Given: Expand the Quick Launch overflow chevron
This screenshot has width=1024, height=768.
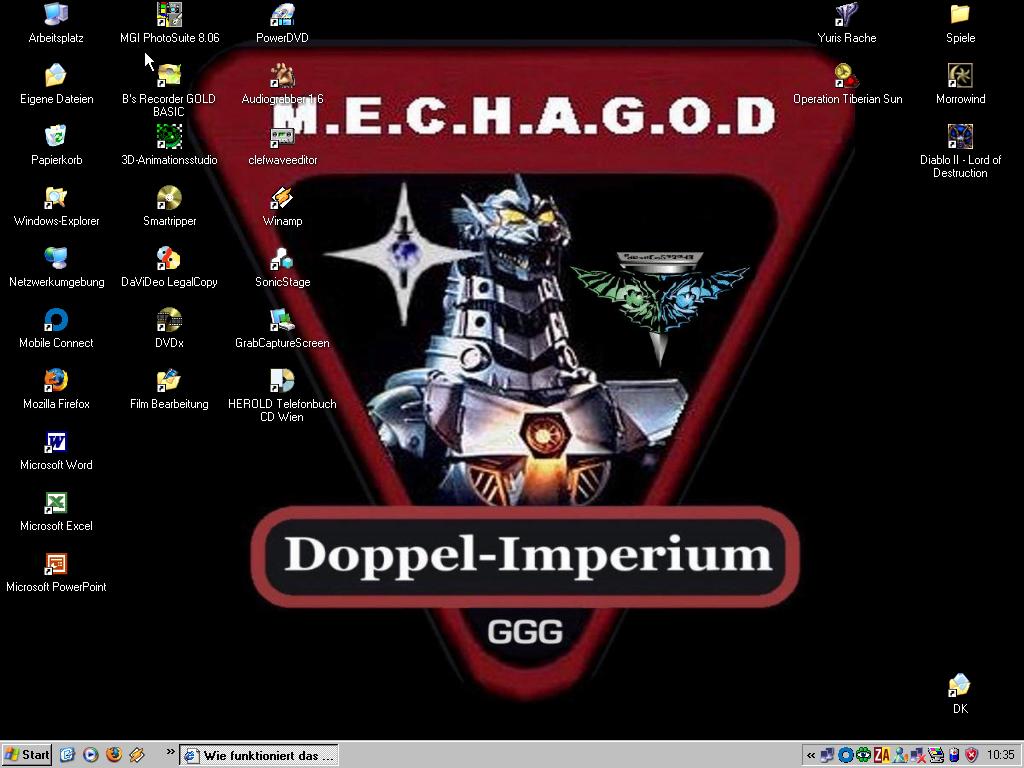Looking at the screenshot, I should 170,752.
